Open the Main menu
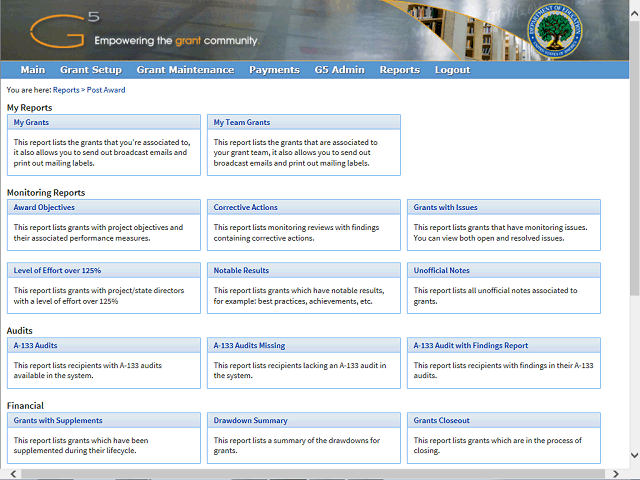Image resolution: width=640 pixels, height=480 pixels. click(33, 70)
